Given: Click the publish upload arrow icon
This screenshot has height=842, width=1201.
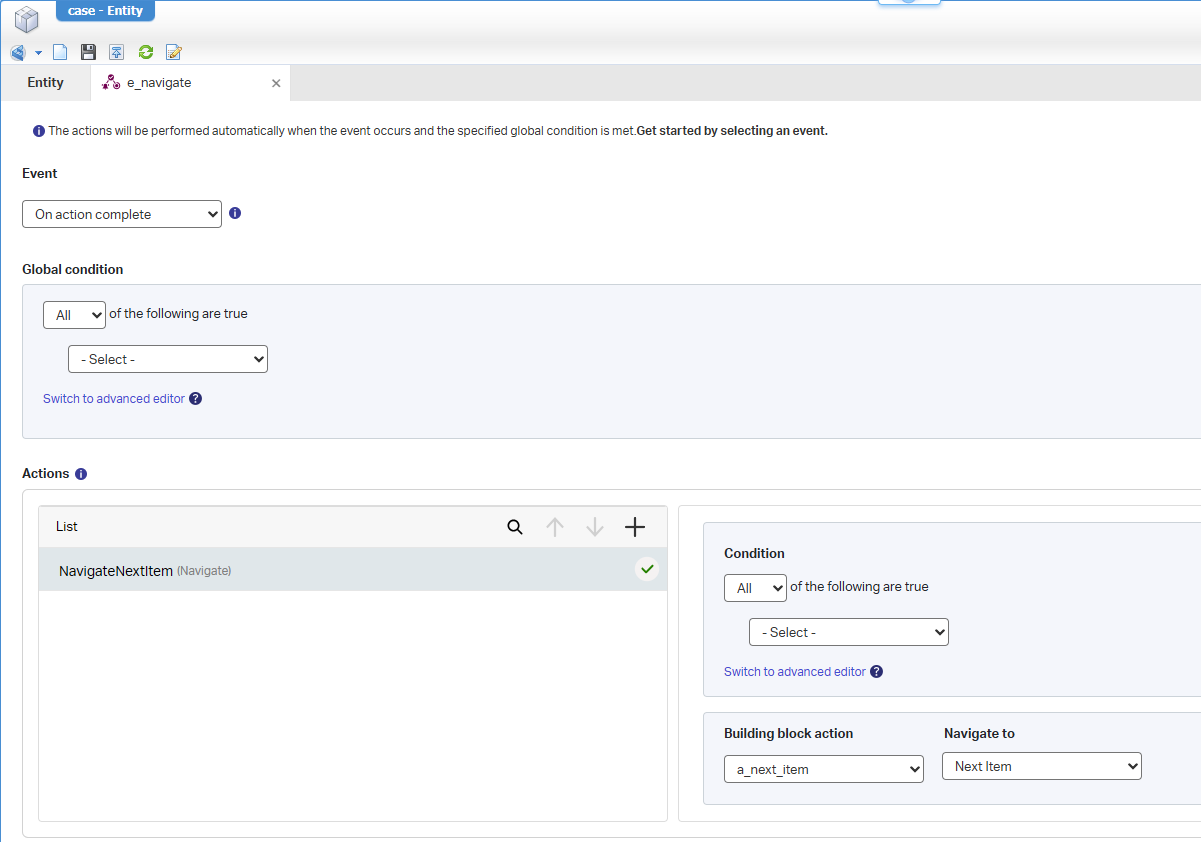Looking at the screenshot, I should pos(117,52).
